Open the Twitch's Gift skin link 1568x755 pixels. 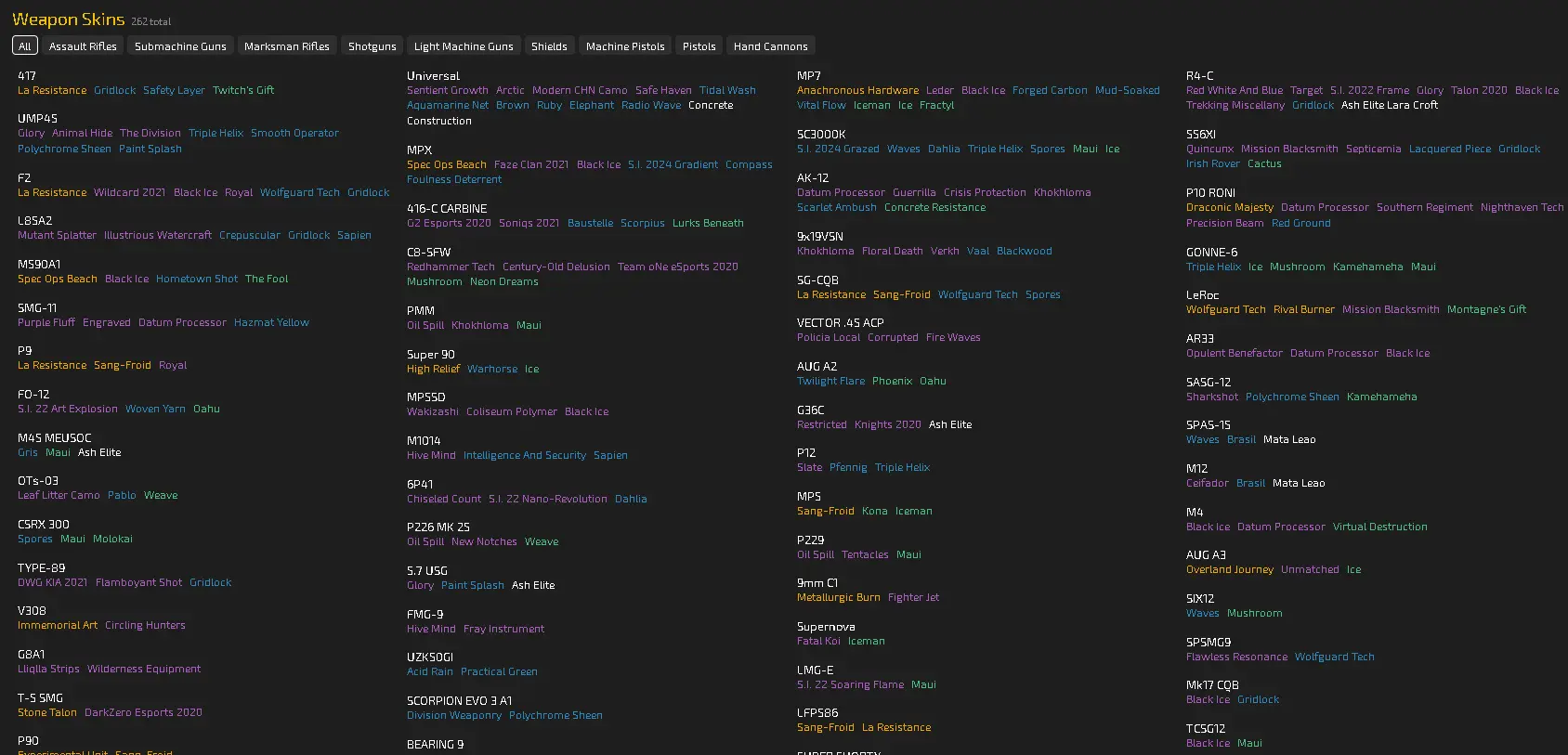point(243,90)
